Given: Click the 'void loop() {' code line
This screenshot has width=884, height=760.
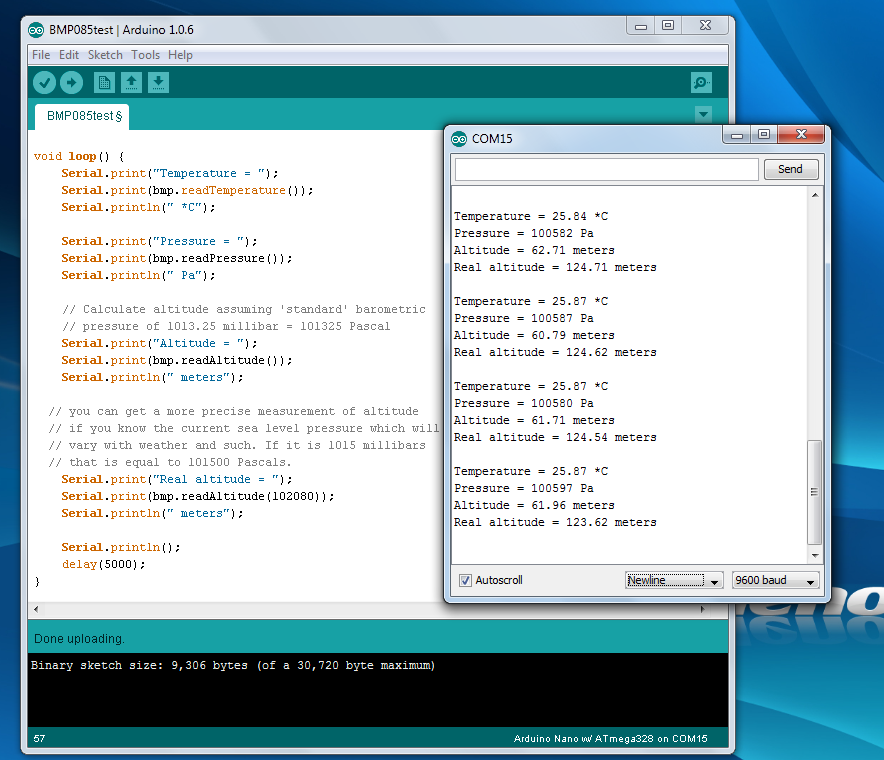Looking at the screenshot, I should (x=78, y=156).
